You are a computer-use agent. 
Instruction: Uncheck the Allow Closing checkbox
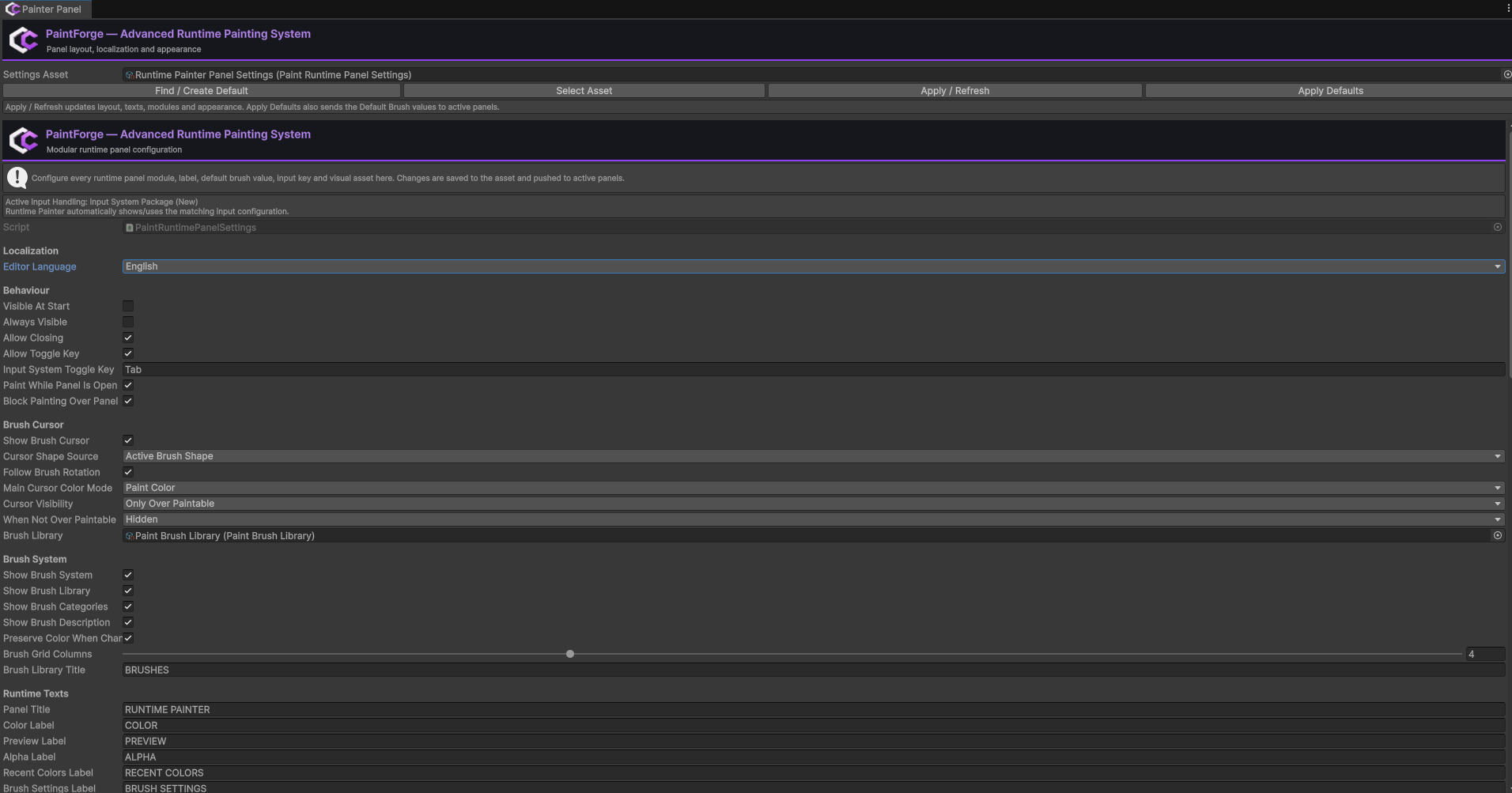tap(128, 338)
